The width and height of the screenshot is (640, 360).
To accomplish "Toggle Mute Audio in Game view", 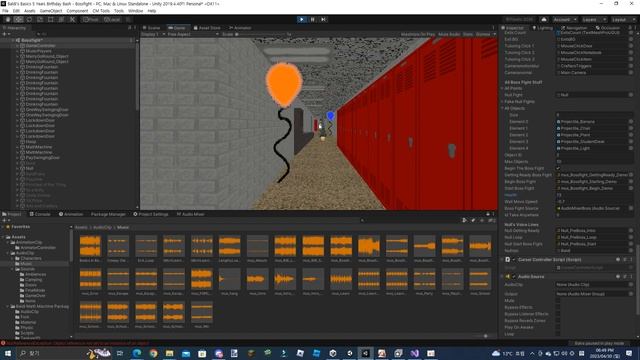I will pyautogui.click(x=449, y=34).
